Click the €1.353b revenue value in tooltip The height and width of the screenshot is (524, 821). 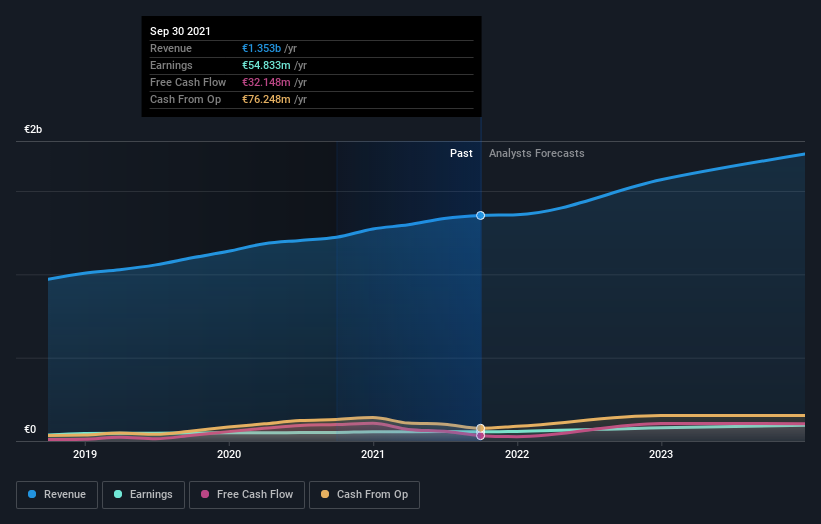261,48
